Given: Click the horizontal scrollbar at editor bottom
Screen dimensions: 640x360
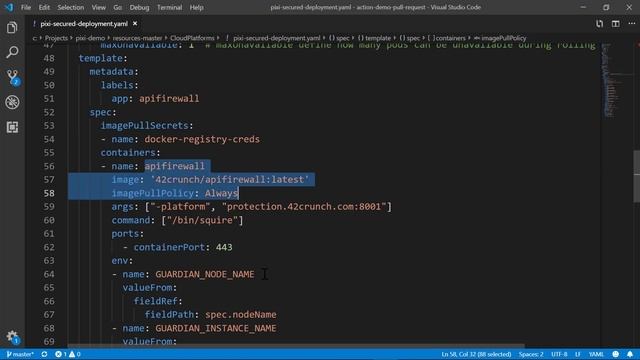Looking at the screenshot, I should click(296, 346).
